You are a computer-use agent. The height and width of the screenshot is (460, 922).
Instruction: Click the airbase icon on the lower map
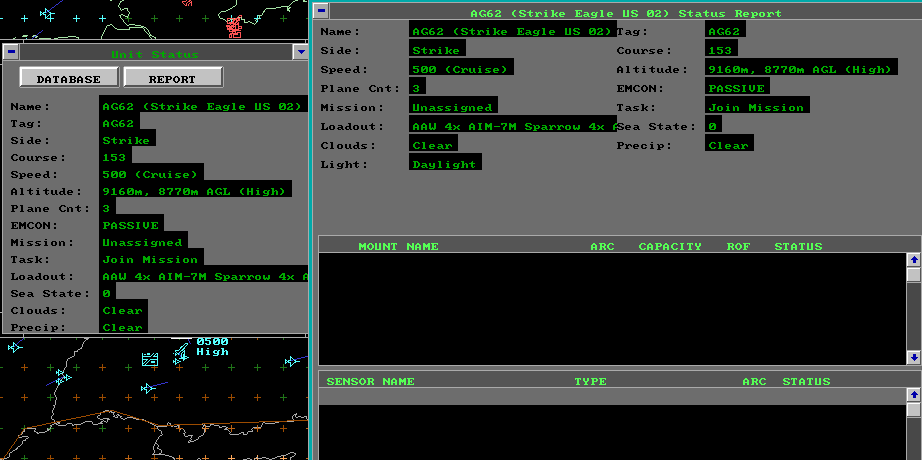(150, 359)
